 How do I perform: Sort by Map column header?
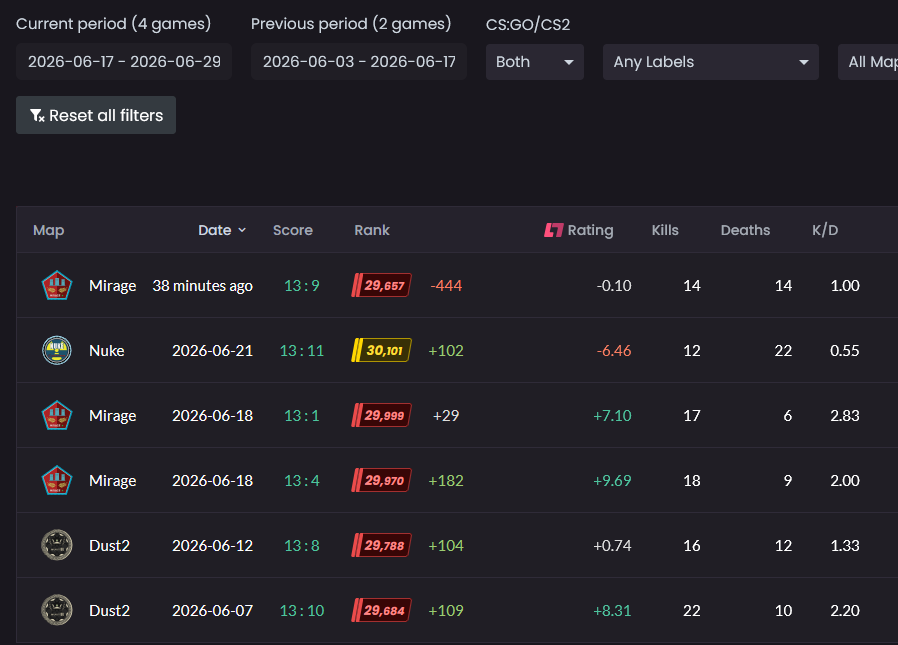(x=49, y=230)
